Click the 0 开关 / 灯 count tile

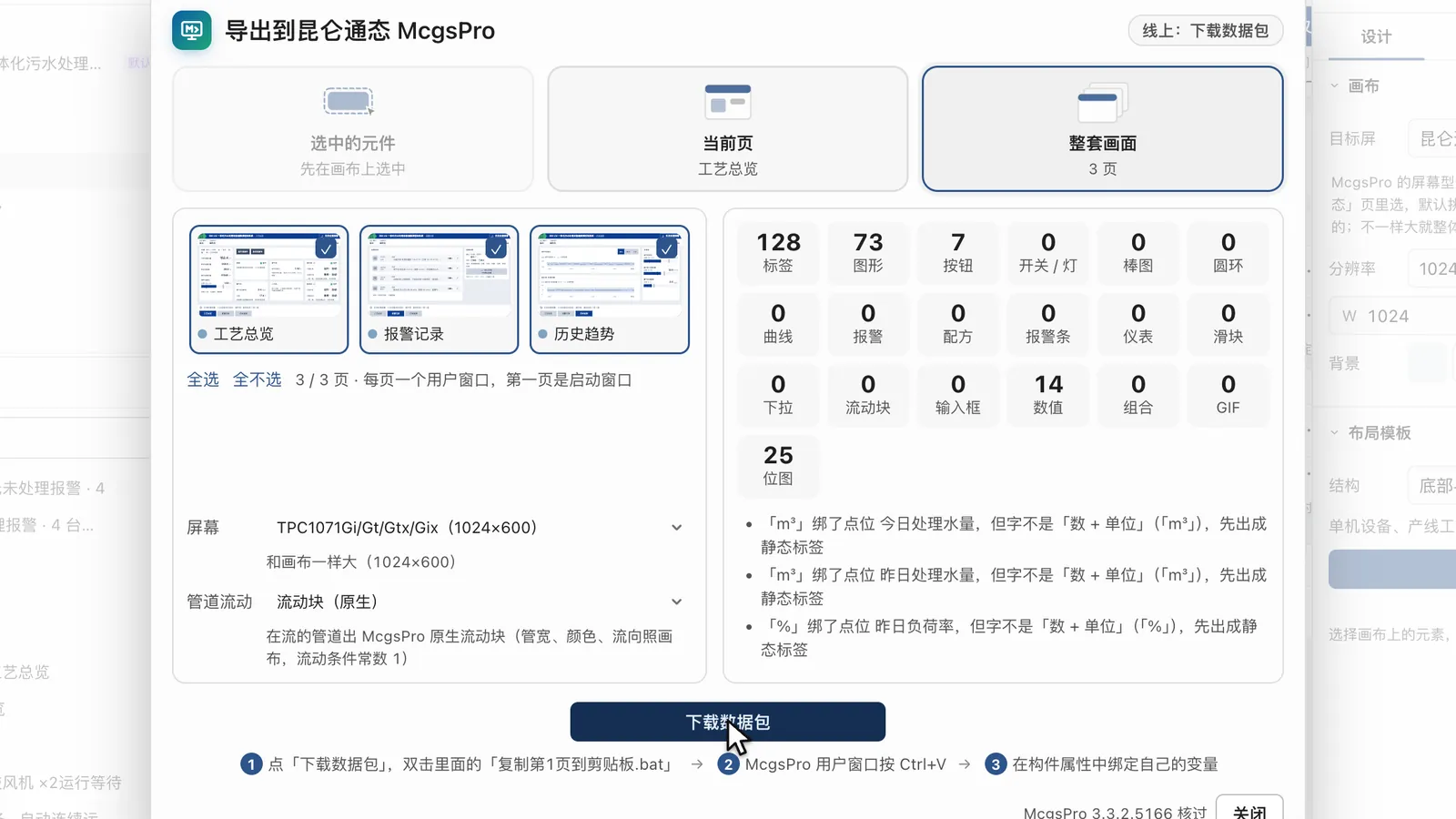[x=1048, y=252]
